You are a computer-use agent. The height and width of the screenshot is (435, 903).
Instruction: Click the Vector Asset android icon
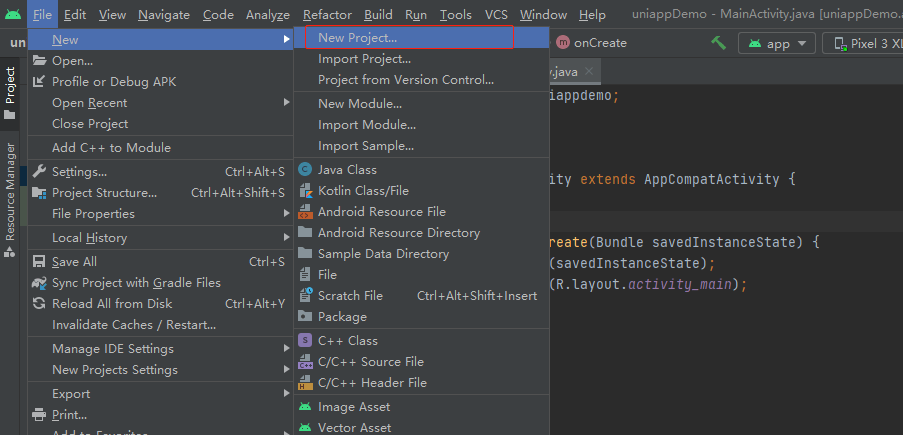point(305,428)
